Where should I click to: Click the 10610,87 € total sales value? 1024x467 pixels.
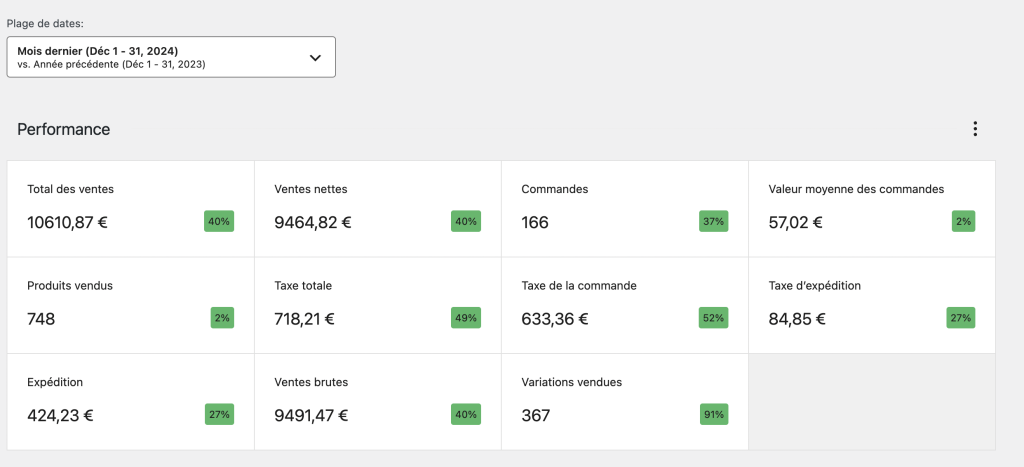pos(67,222)
